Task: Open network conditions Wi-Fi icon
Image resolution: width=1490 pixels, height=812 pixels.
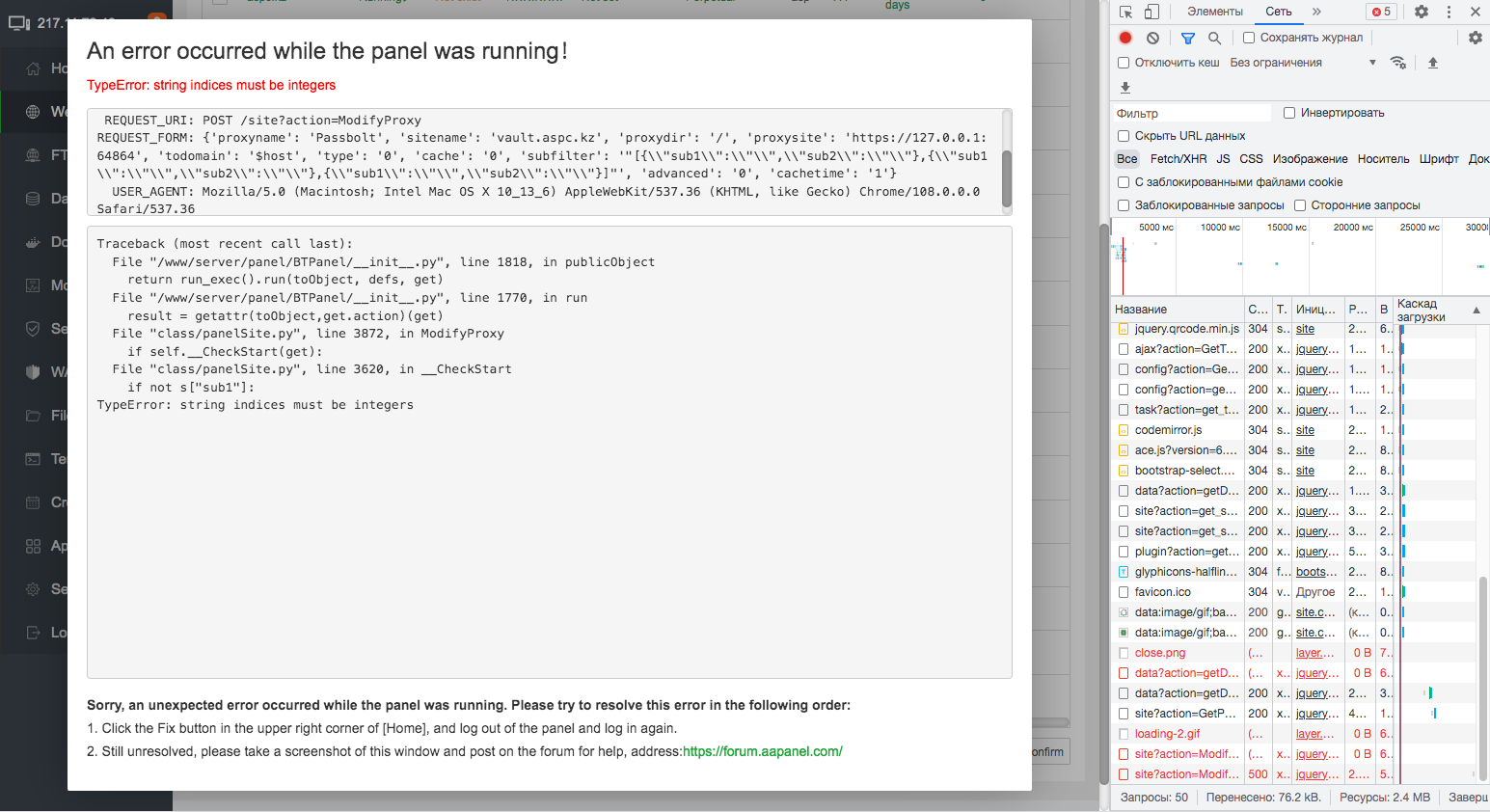Action: click(x=1397, y=63)
